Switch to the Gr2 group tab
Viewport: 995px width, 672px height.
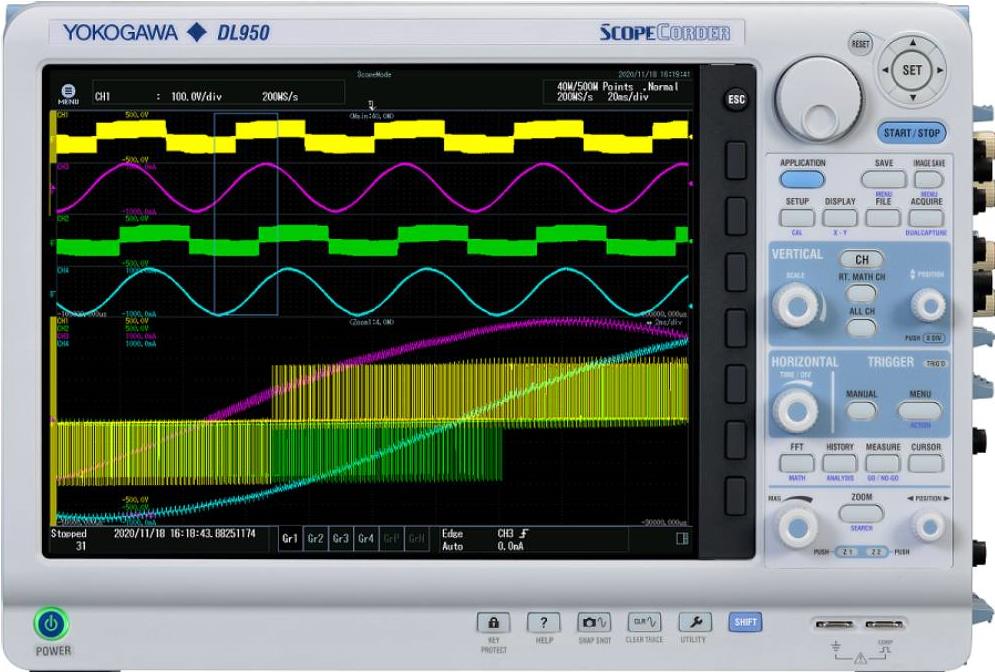pyautogui.click(x=315, y=538)
